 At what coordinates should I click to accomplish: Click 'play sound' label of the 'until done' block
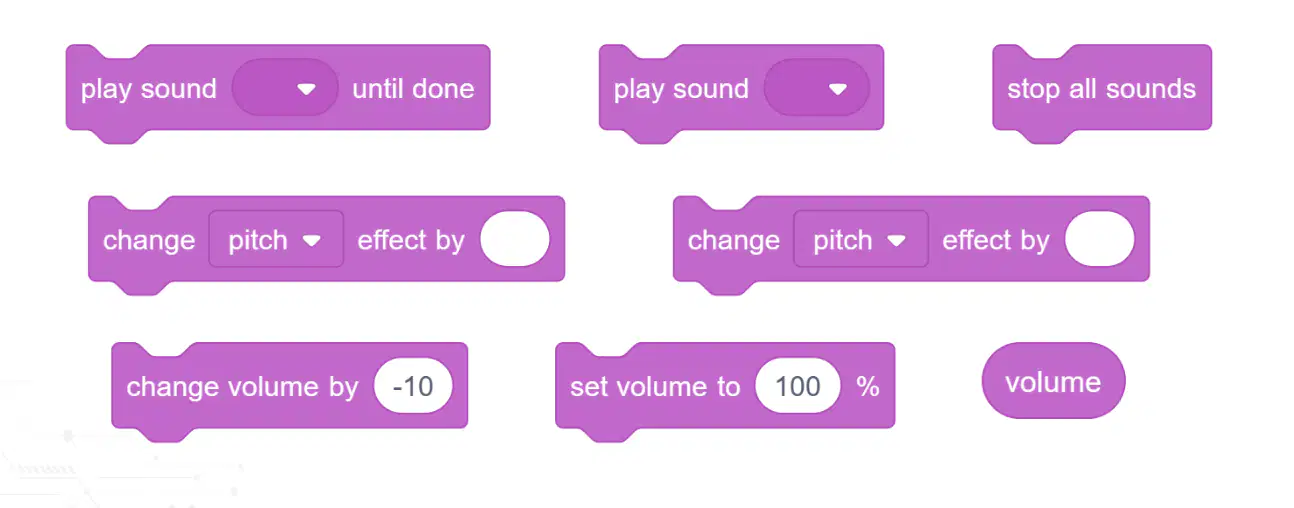[x=149, y=90]
